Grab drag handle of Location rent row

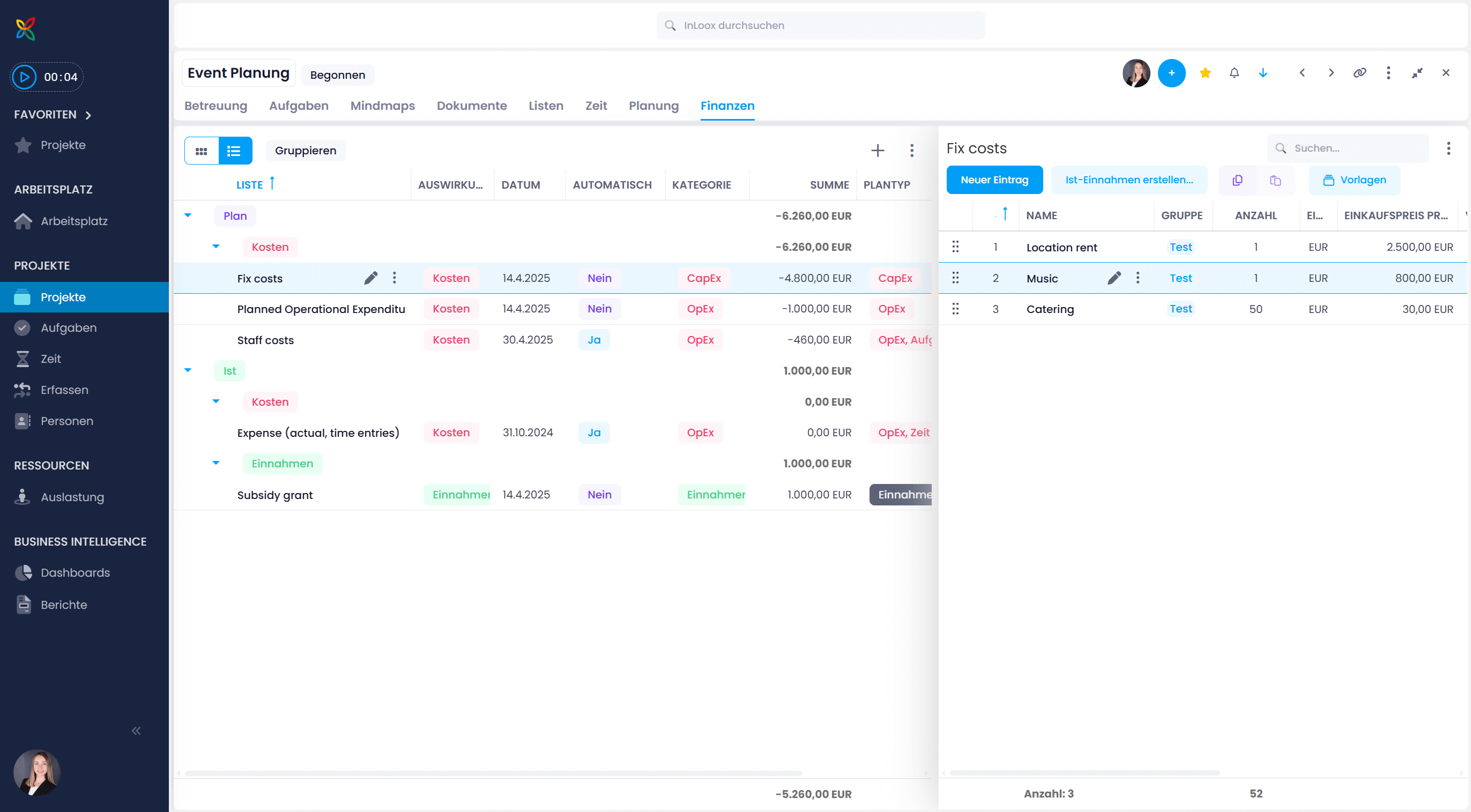tap(955, 247)
